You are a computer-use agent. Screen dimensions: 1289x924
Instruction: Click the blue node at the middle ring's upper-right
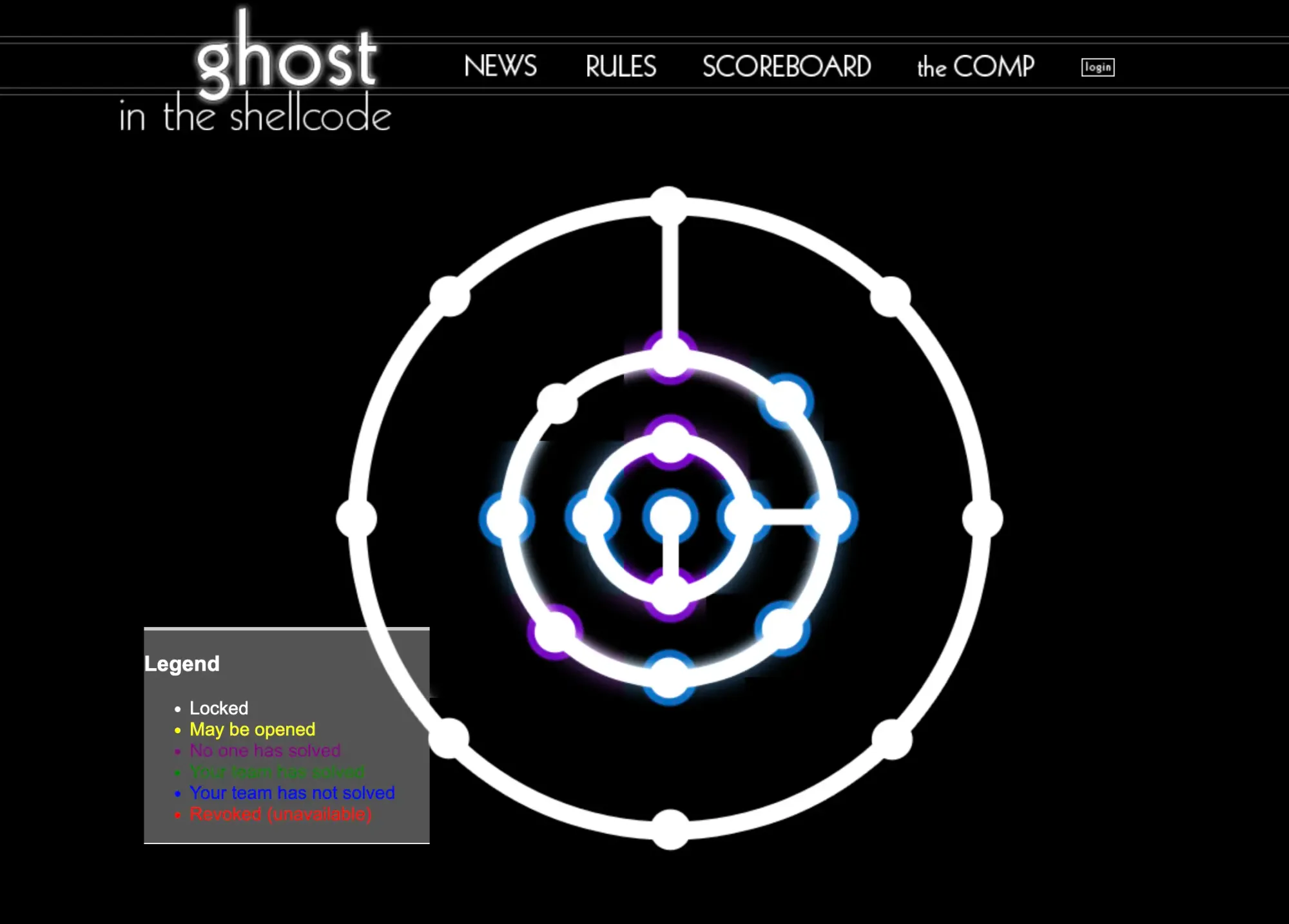click(786, 402)
